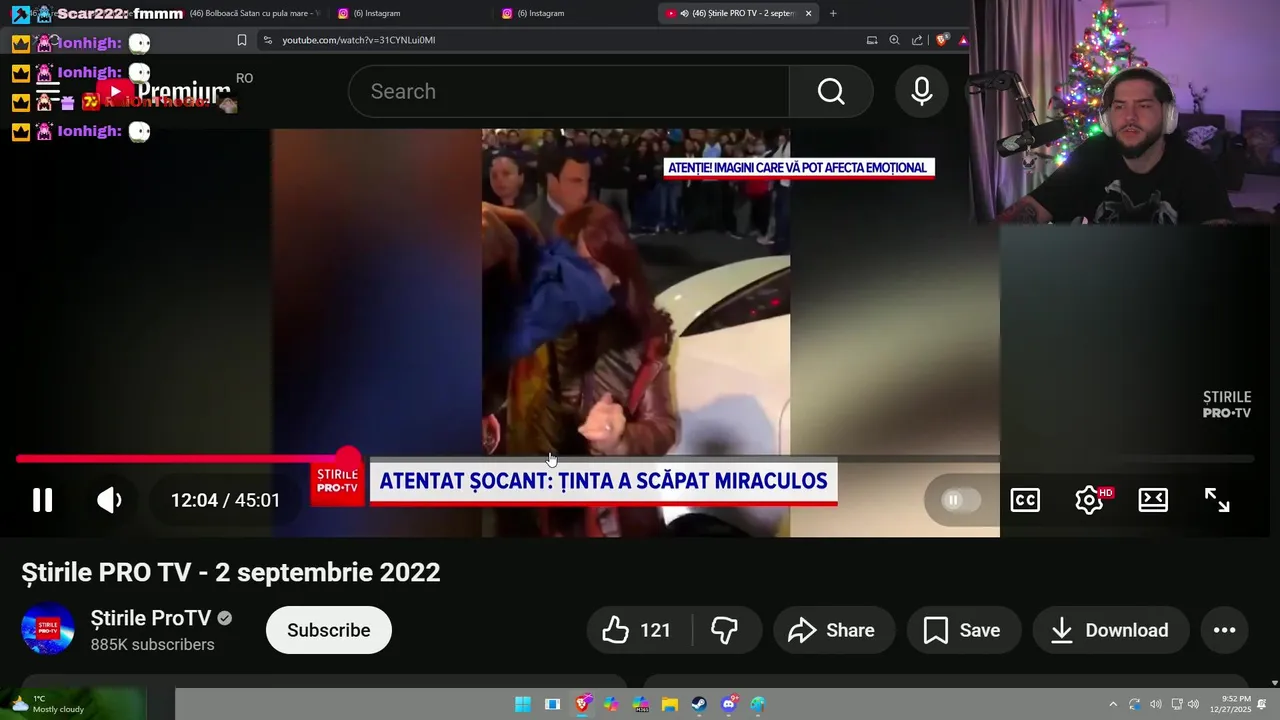
Task: Click the magnifying glass search button
Action: click(831, 91)
